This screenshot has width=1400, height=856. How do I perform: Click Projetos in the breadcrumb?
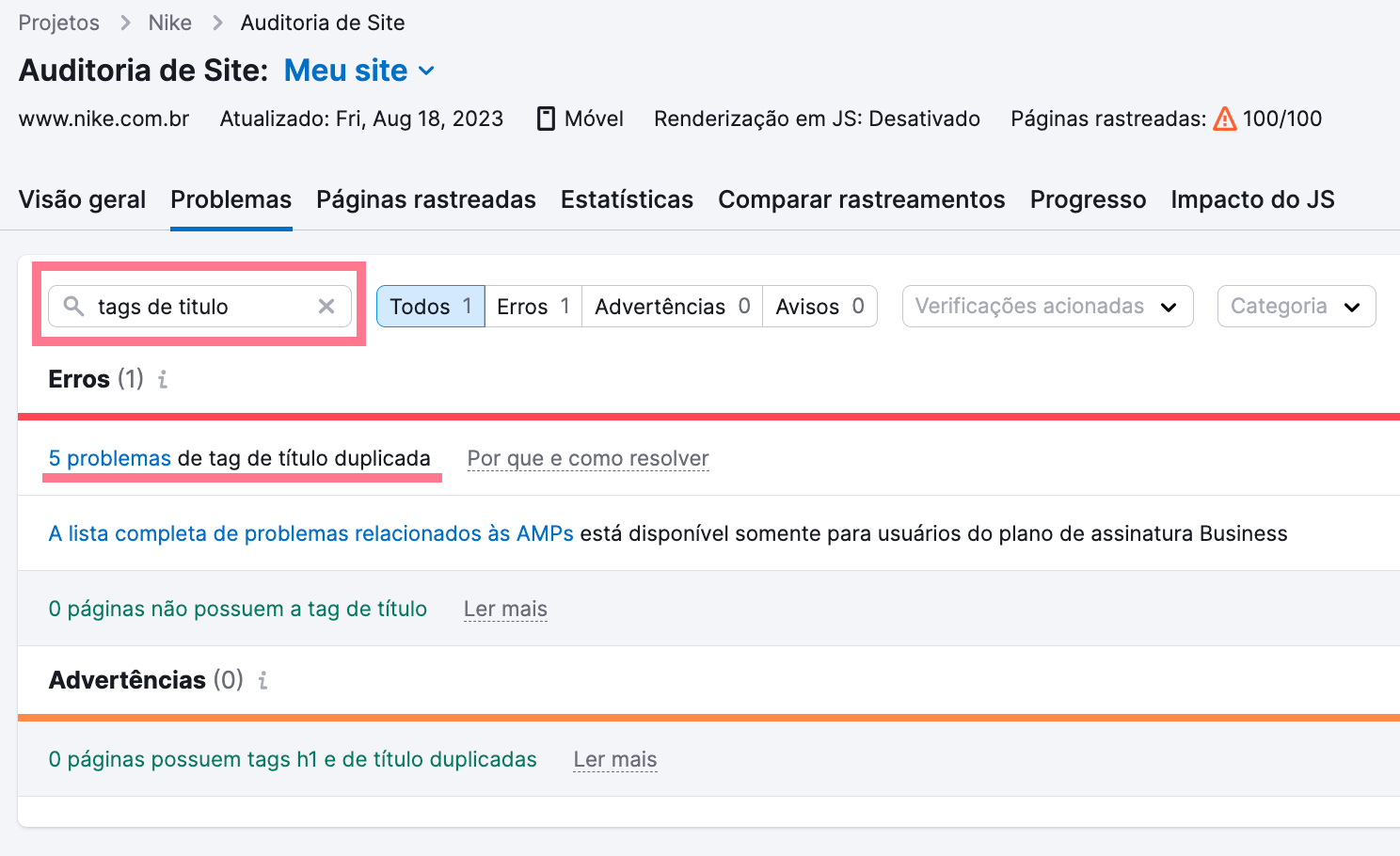(x=59, y=23)
